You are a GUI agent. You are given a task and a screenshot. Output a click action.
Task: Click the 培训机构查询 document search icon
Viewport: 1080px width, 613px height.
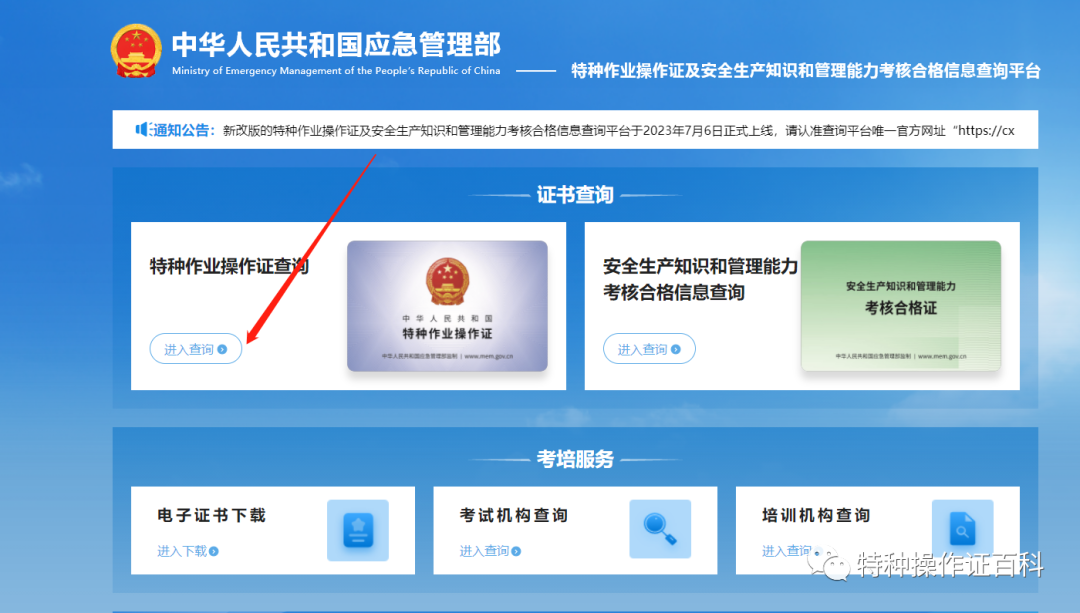click(x=962, y=529)
